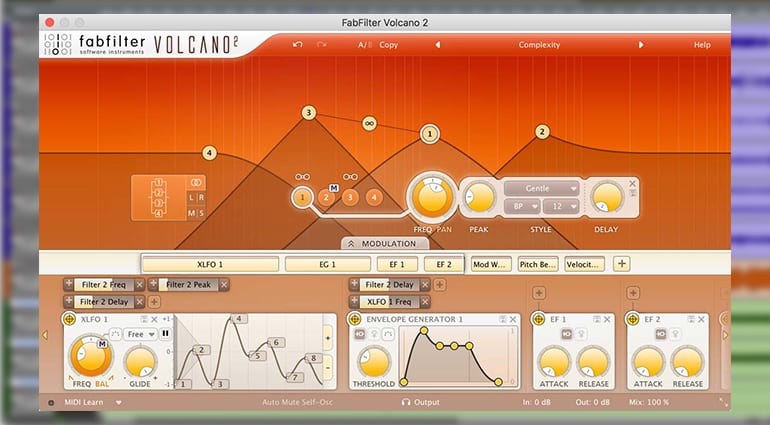Select filter button 4
This screenshot has height=425, width=770.
pos(374,198)
